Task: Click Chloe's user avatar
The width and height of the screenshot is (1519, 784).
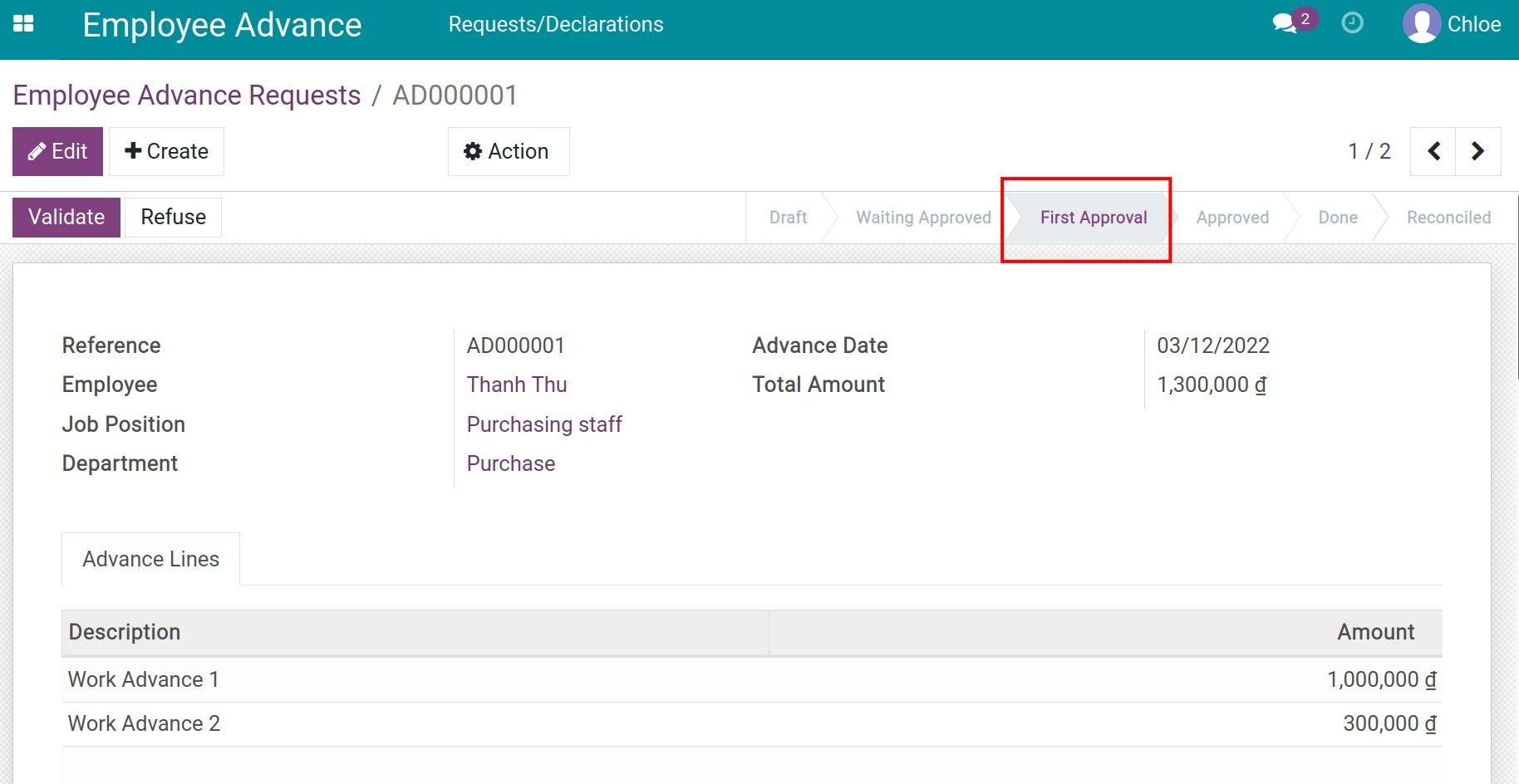Action: [1421, 24]
